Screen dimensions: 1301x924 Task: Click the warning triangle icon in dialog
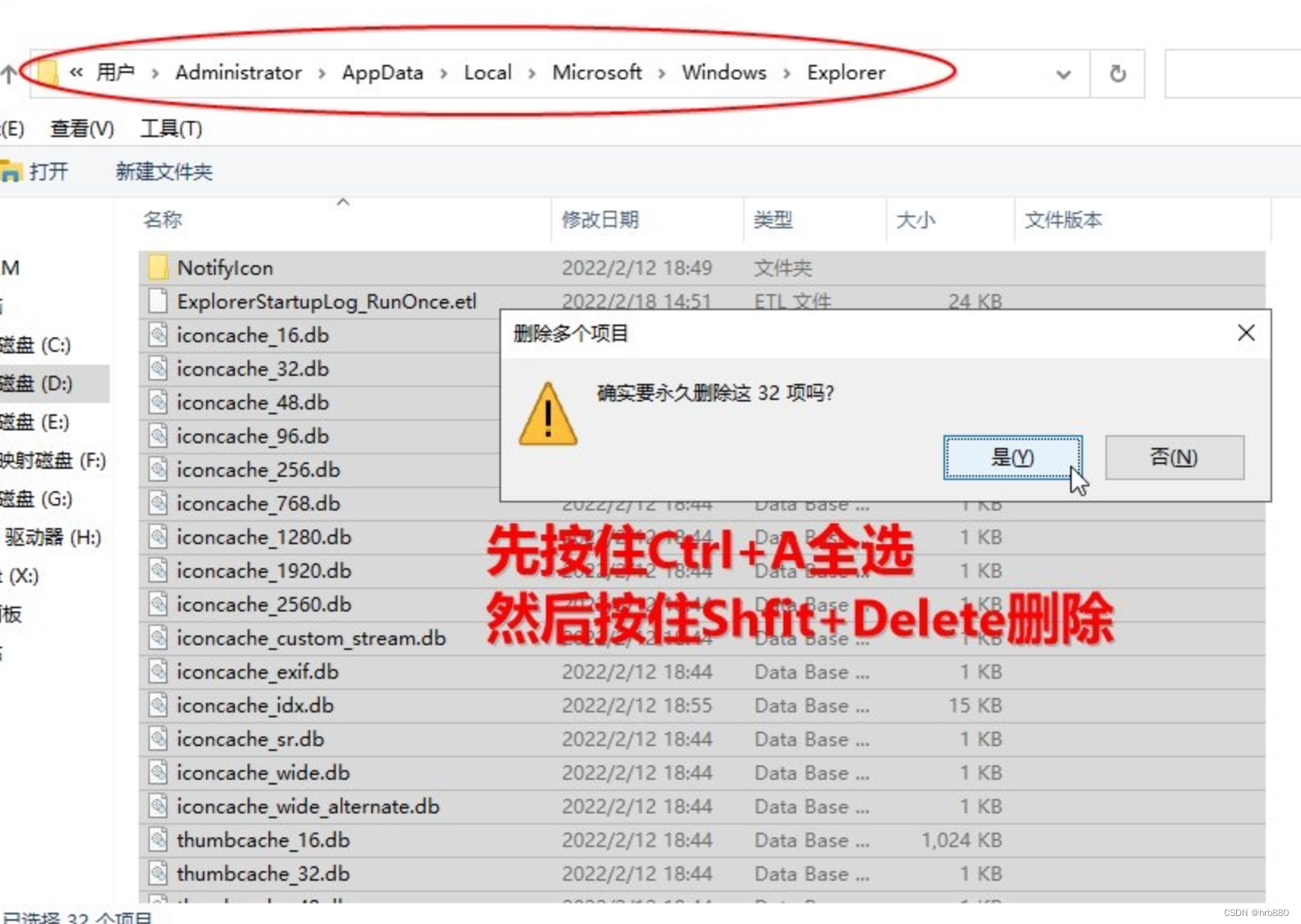[x=547, y=414]
